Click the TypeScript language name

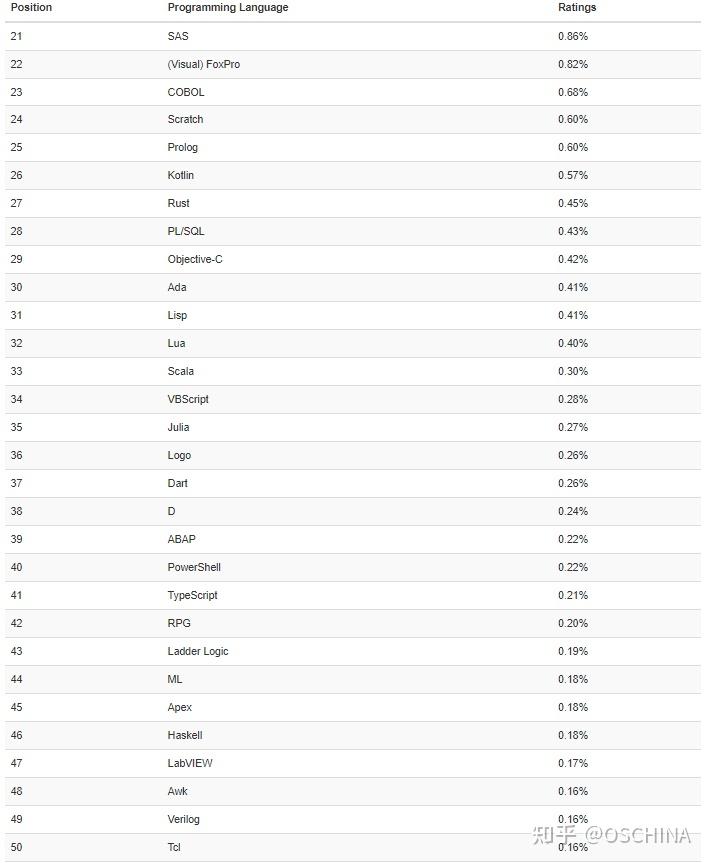click(x=192, y=595)
